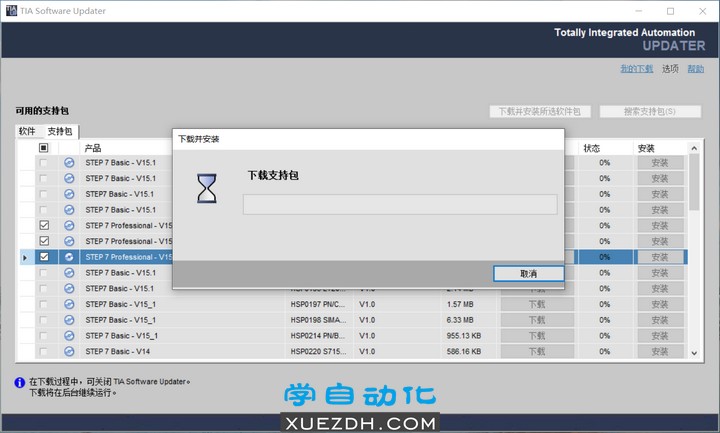Click the 安装 button in the HSP0214 row
Screen dimensions: 720x433
click(660, 336)
